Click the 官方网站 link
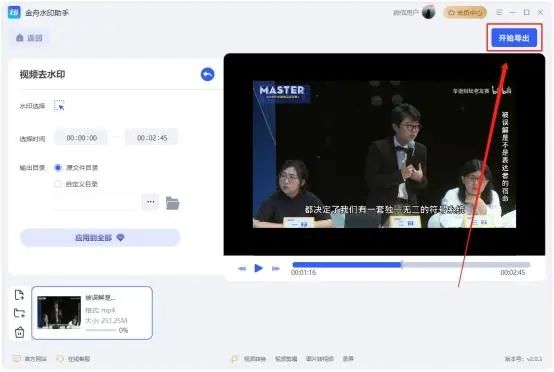 click(35, 359)
